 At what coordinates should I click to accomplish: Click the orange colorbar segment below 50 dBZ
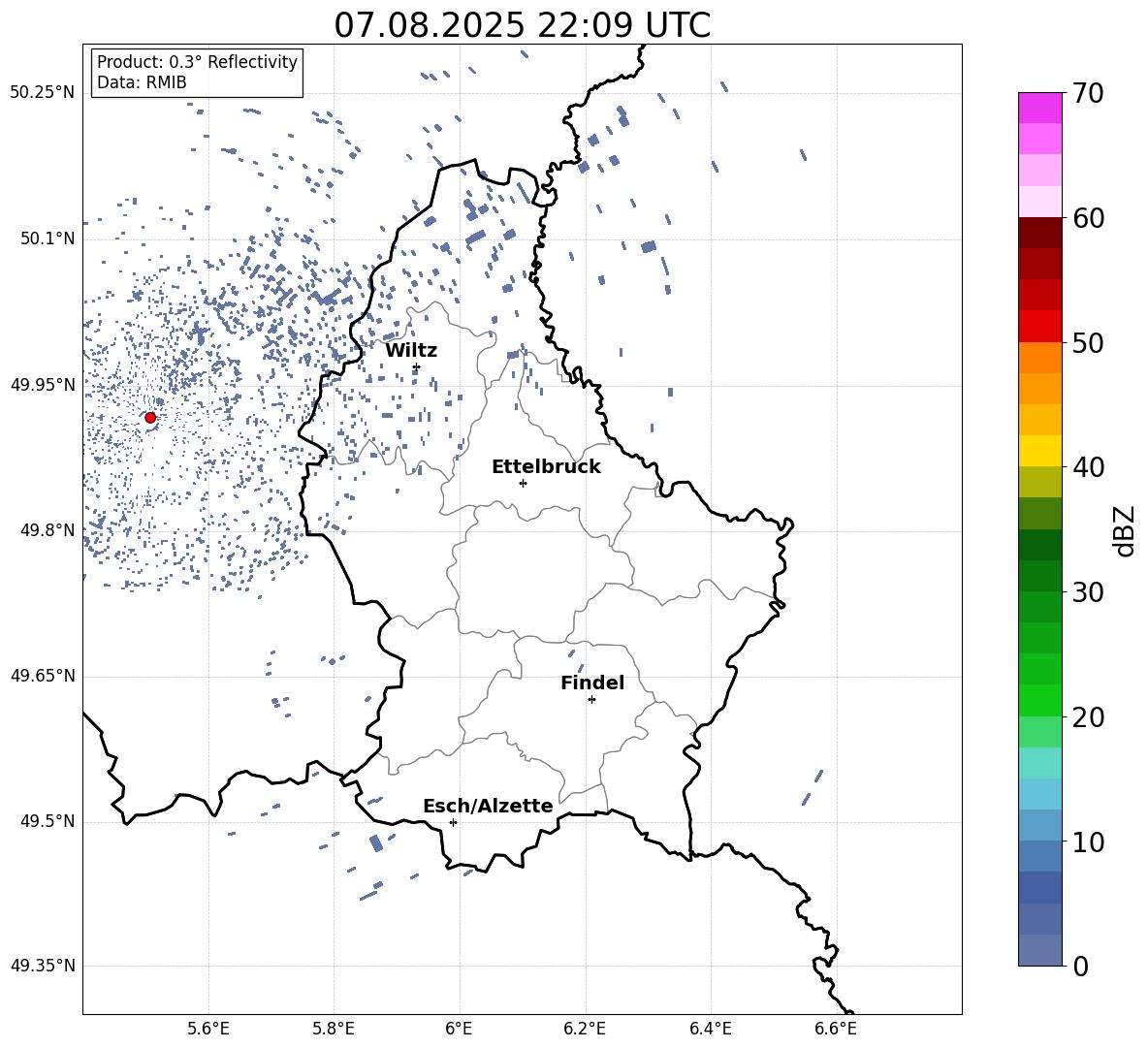pos(1039,358)
